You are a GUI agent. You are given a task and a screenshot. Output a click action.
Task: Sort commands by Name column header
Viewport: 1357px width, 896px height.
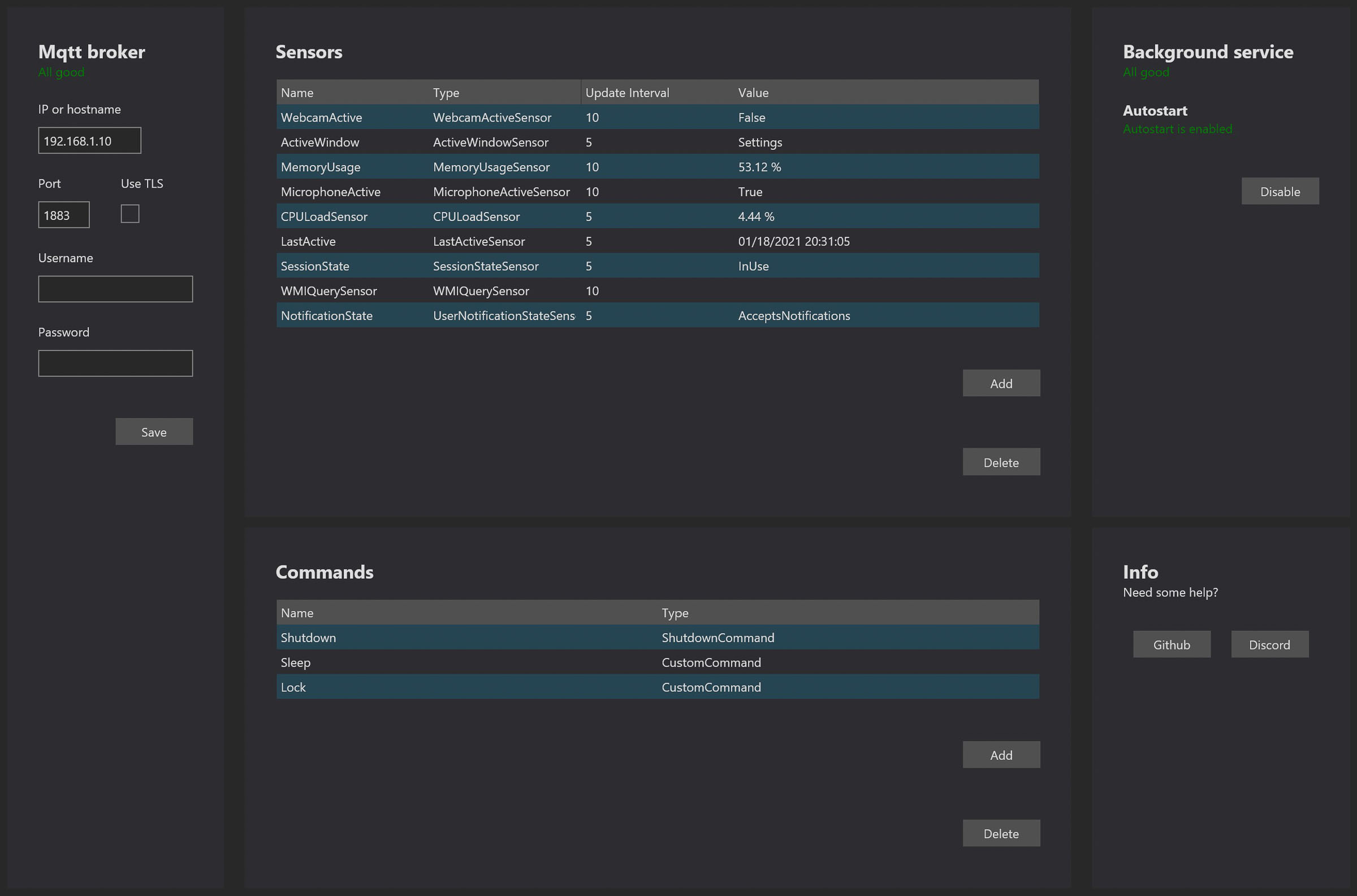468,613
